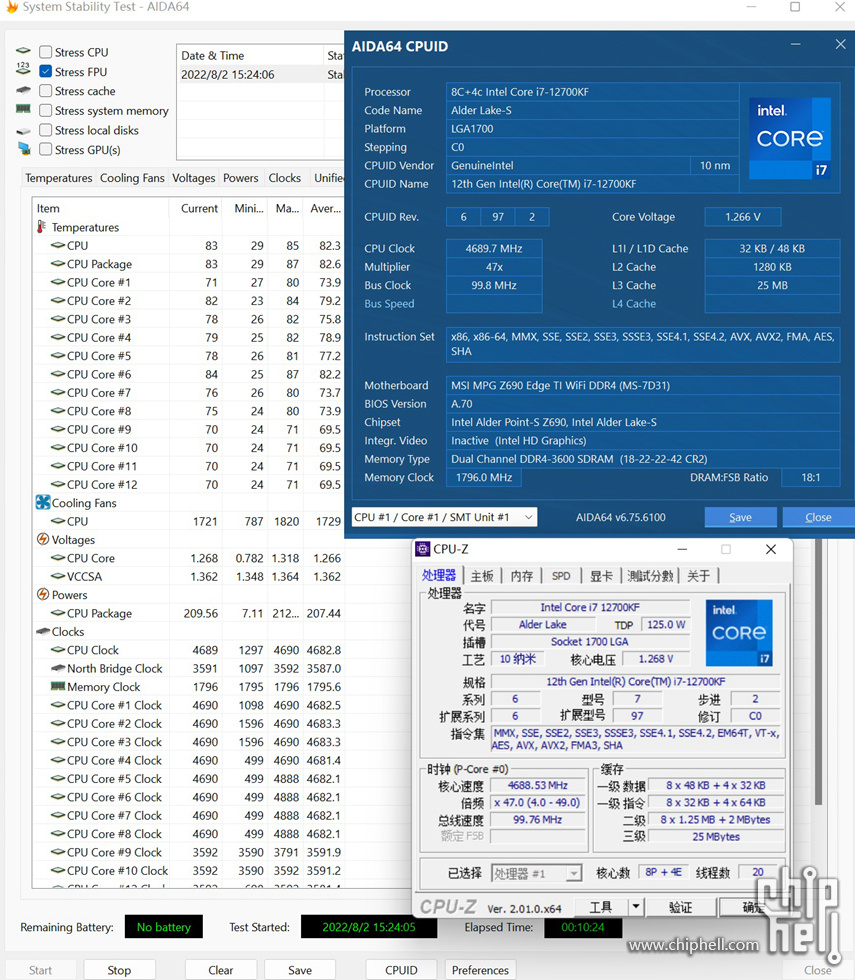
Task: Uncheck the Stress FPU checkbox
Action: 45,71
